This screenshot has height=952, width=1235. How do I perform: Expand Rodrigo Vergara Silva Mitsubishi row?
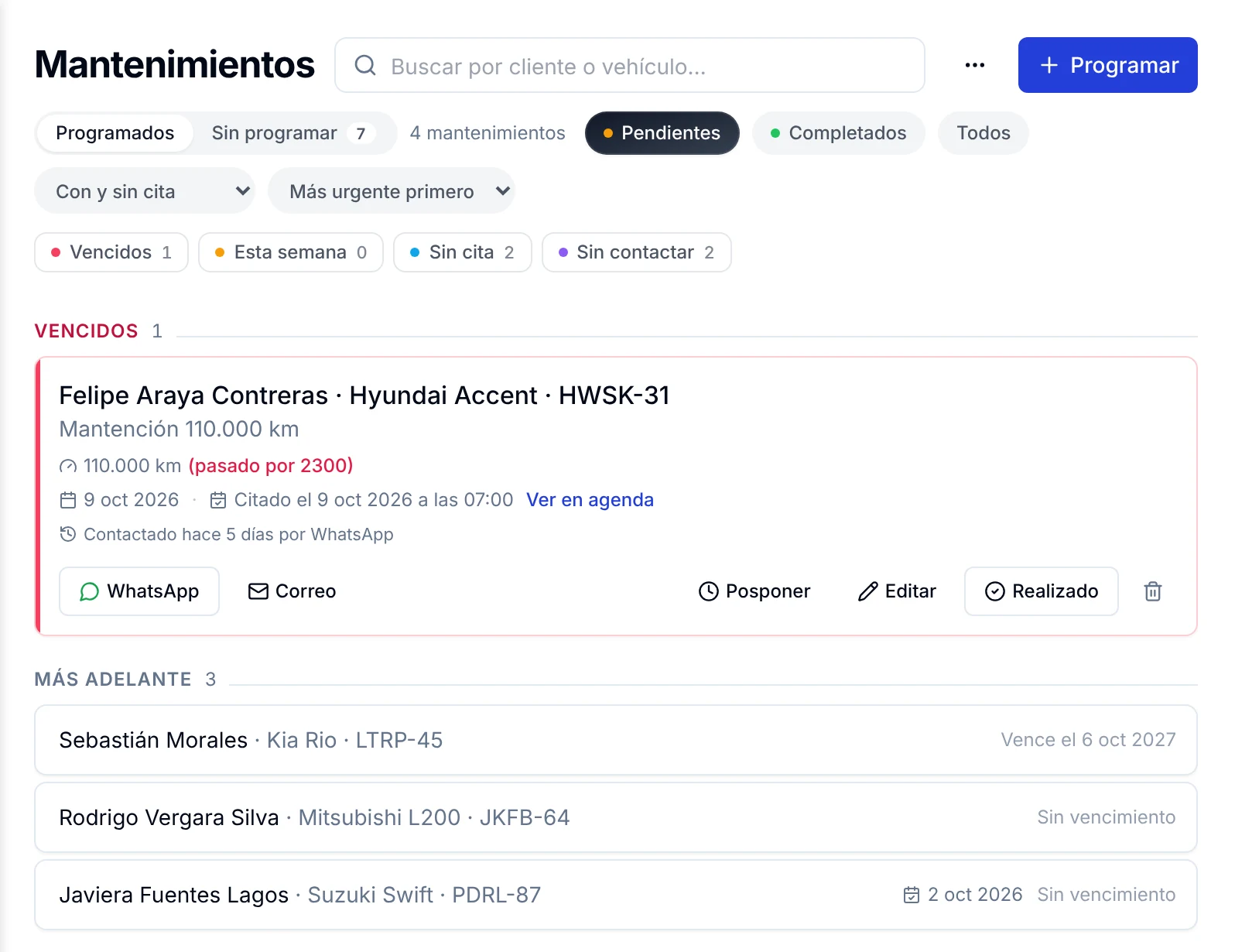coord(616,817)
